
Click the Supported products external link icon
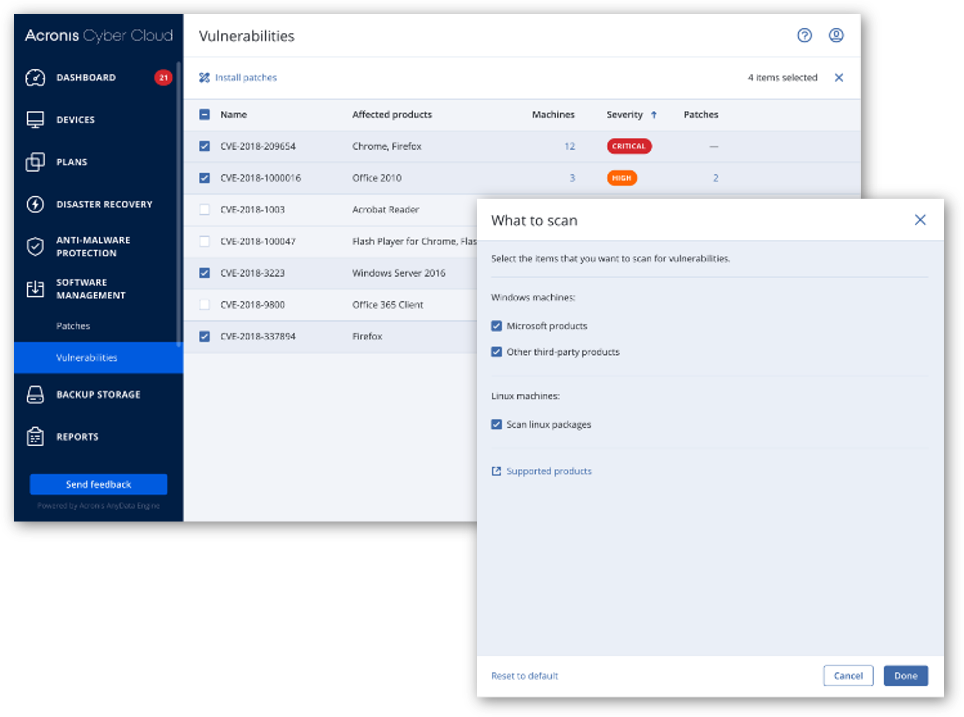click(x=496, y=471)
